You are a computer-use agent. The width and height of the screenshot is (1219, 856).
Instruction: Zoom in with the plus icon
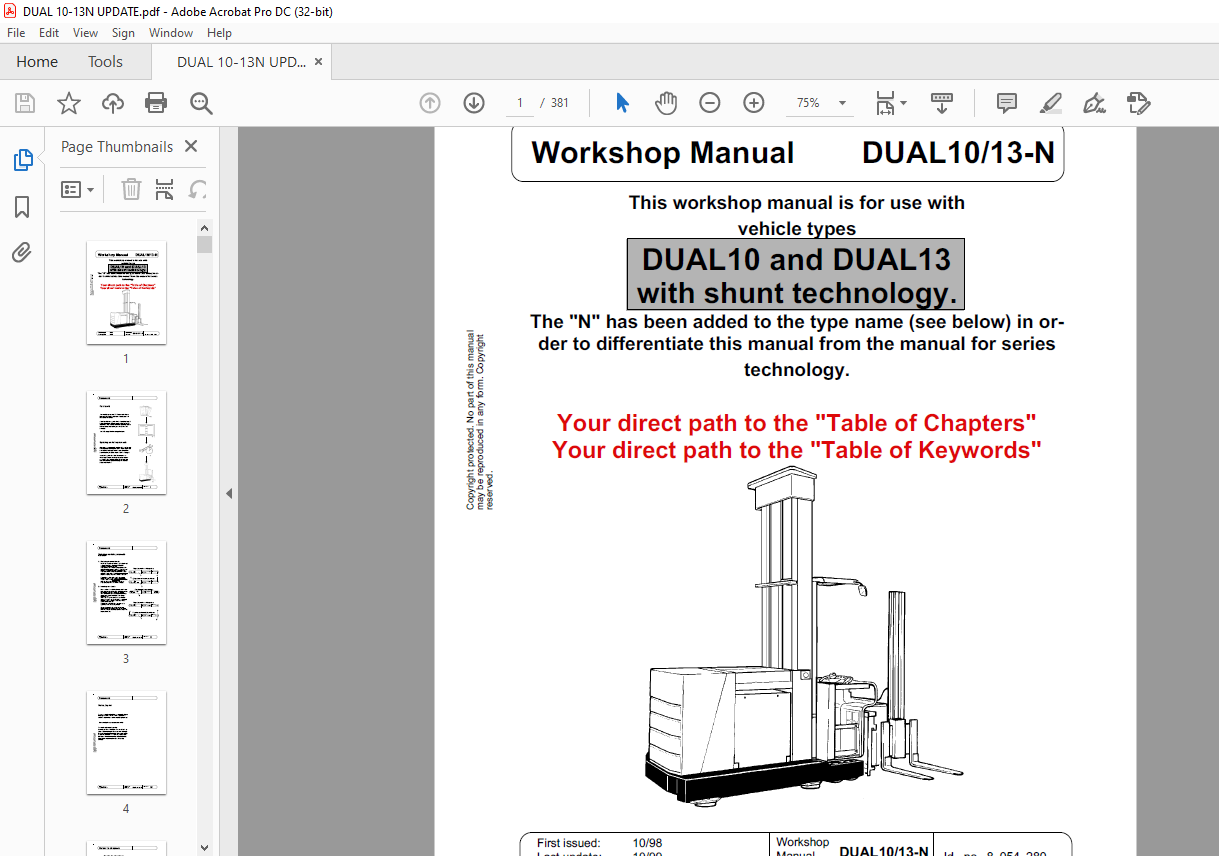[754, 103]
